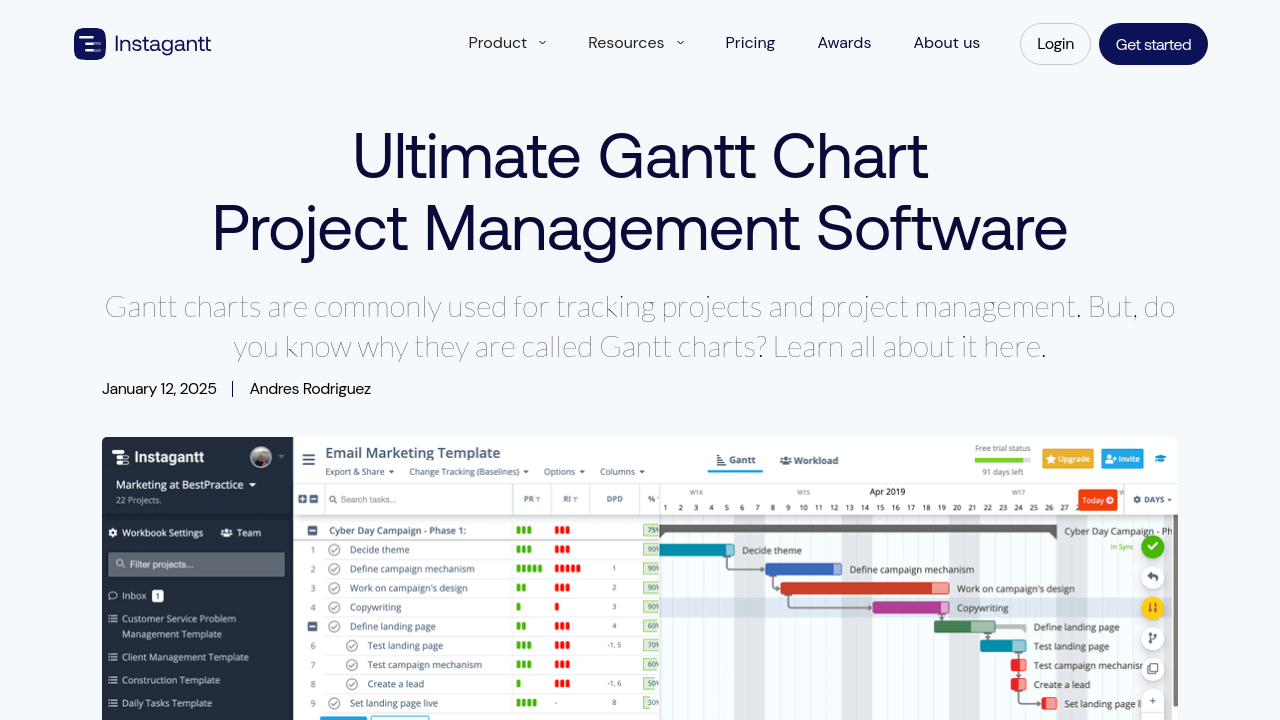
Task: Click the graduation cap help icon
Action: (x=1161, y=459)
